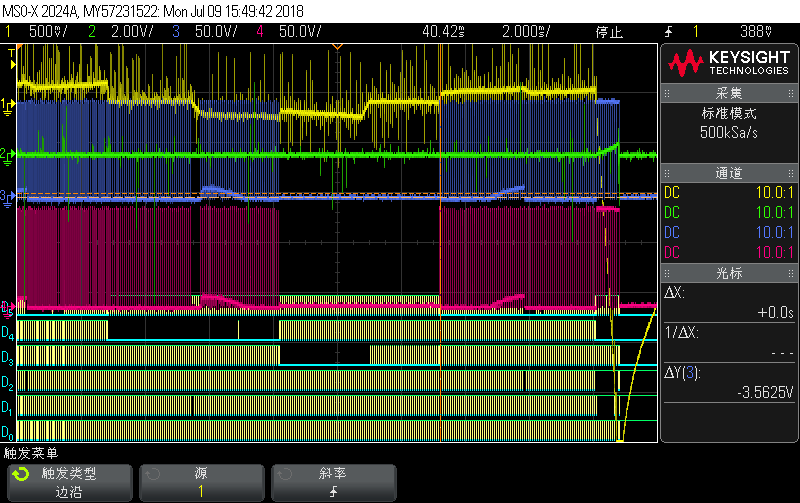Select the 源 trigger source softkey
This screenshot has width=800, height=503.
pos(202,483)
